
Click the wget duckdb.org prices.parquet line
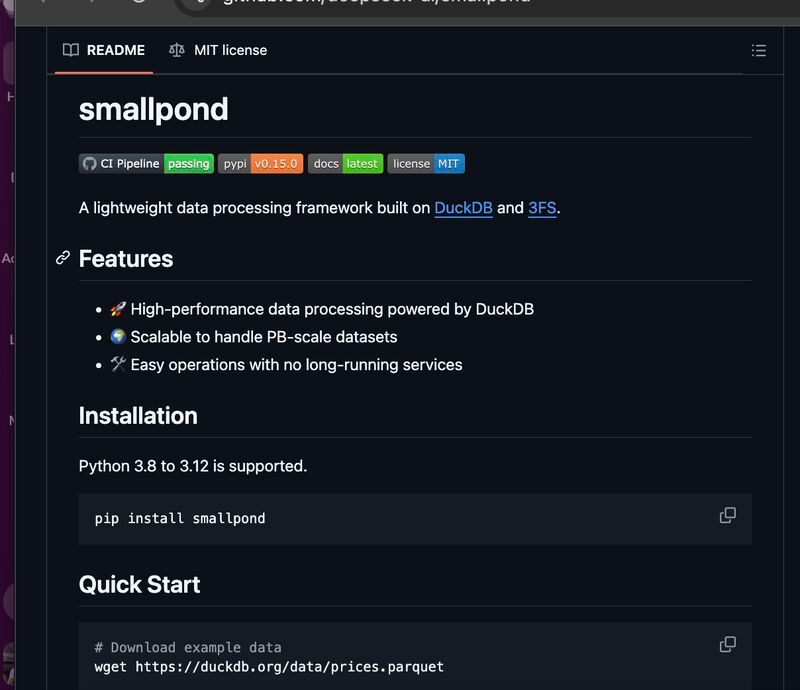pos(269,667)
